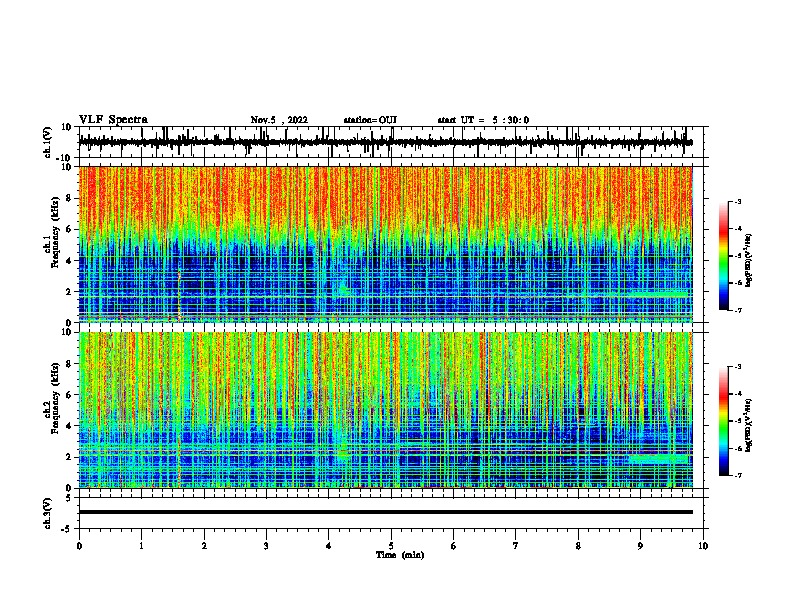Click time axis tick label "4"
This screenshot has width=792, height=612.
click(329, 546)
